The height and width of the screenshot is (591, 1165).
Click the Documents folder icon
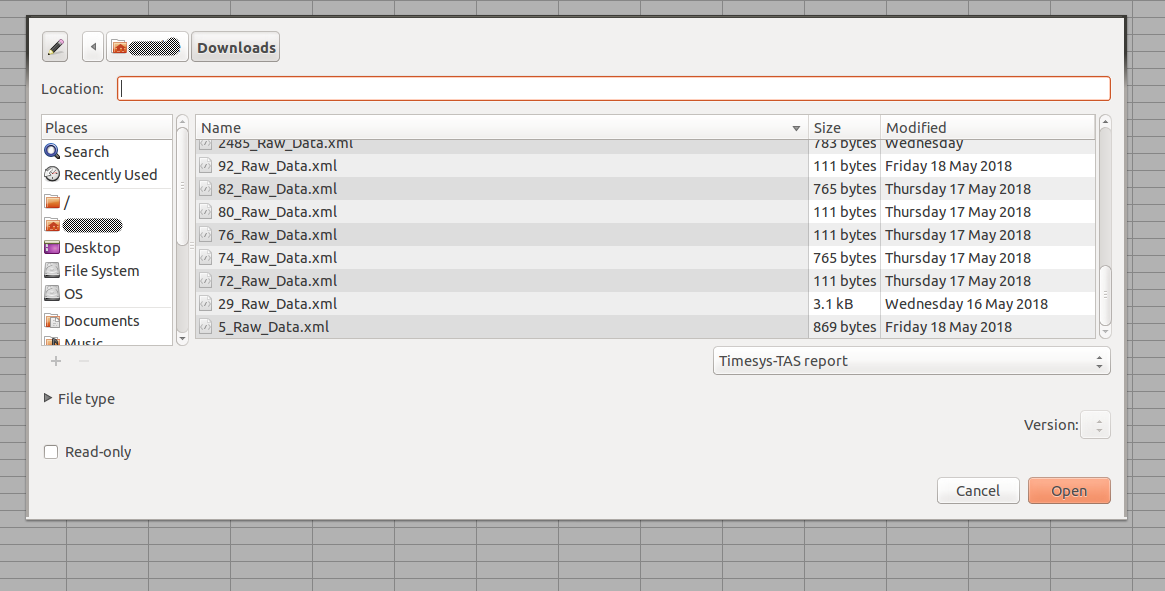point(52,321)
